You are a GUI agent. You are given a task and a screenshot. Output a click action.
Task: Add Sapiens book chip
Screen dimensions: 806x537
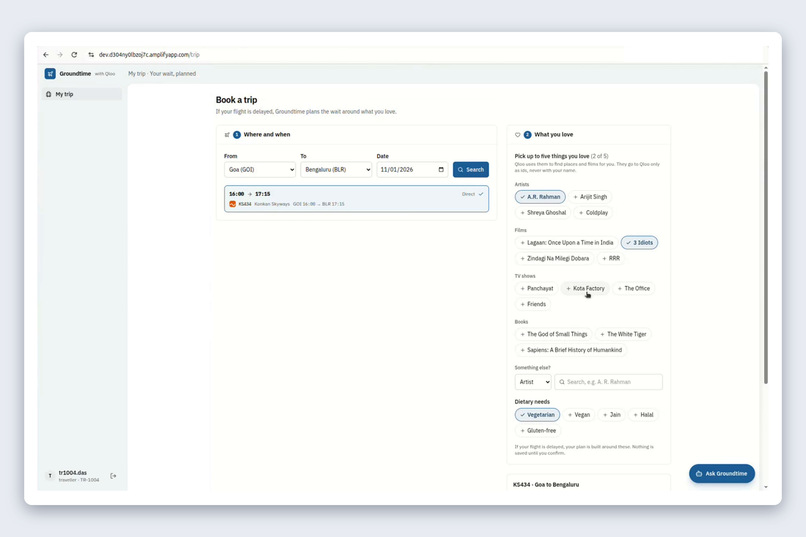[571, 350]
